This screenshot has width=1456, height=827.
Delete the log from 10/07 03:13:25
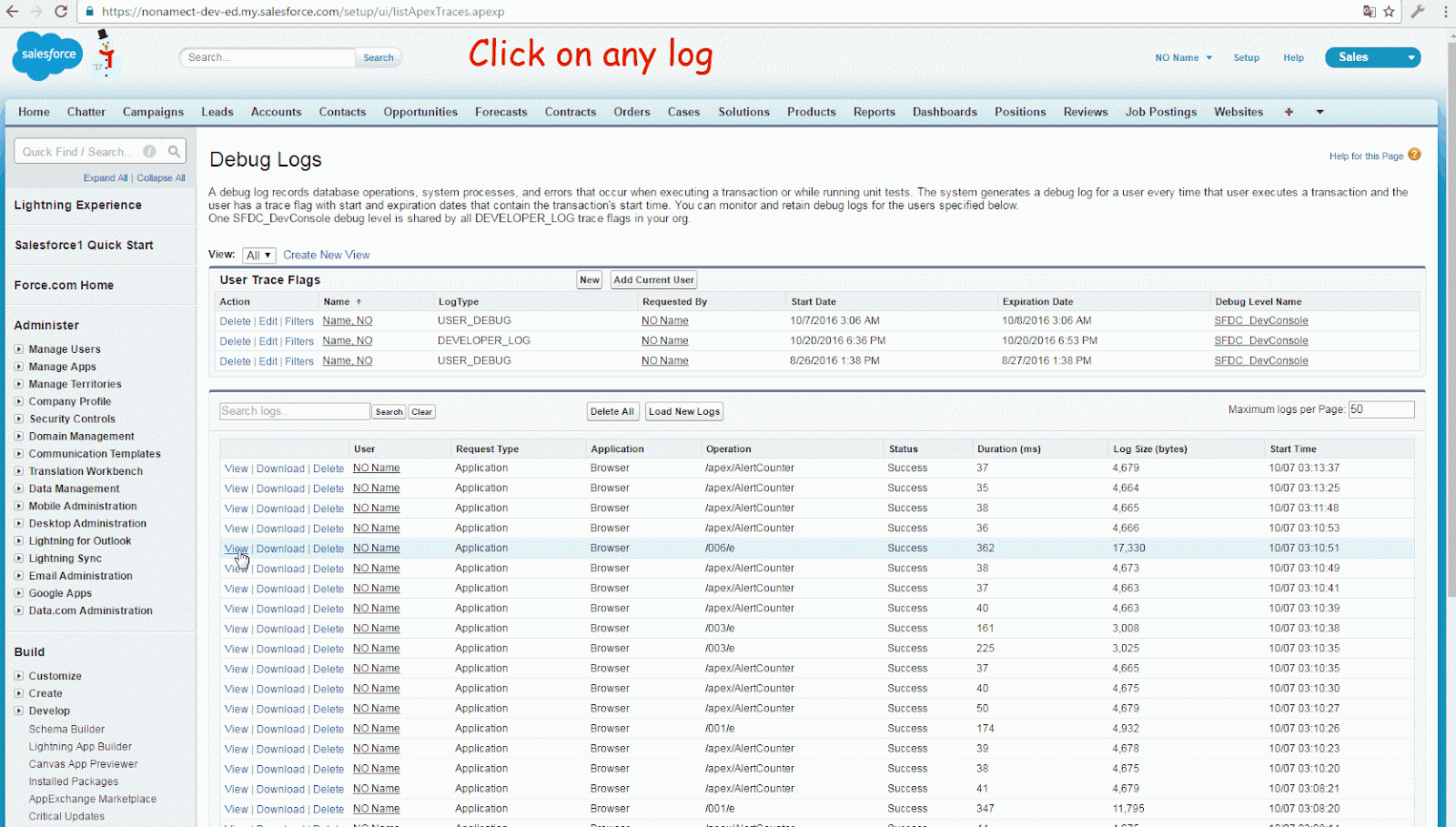coord(329,489)
